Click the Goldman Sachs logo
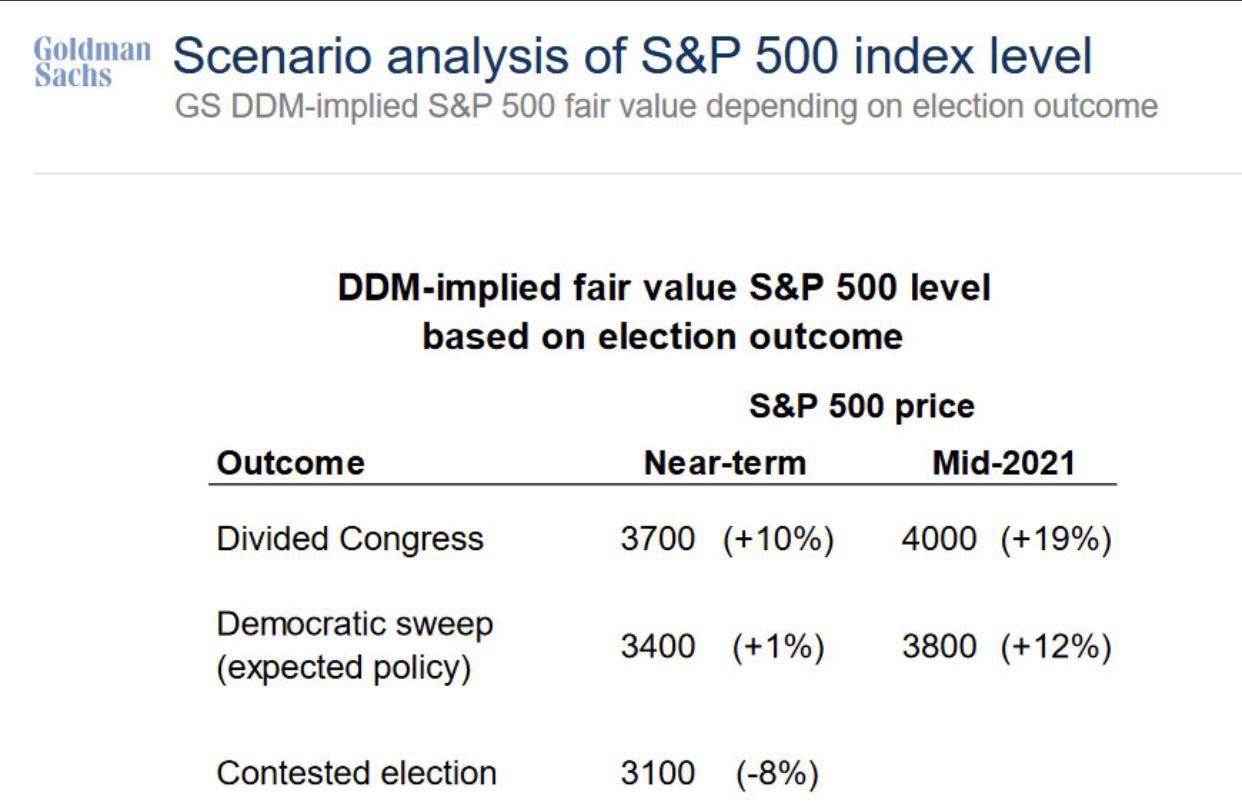This screenshot has width=1242, height=811. pos(93,63)
